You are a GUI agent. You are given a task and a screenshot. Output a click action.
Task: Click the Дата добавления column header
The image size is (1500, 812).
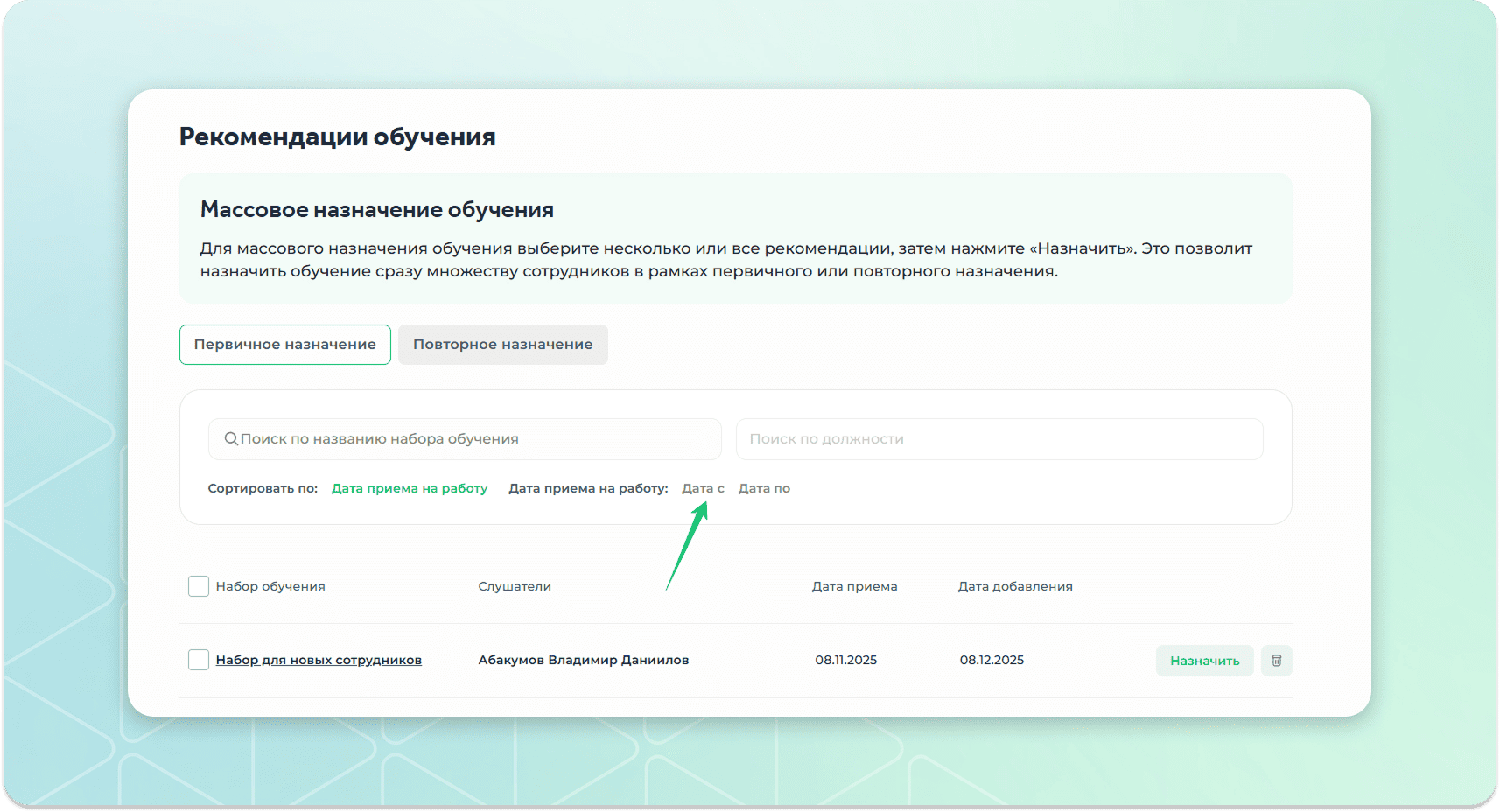point(1015,586)
